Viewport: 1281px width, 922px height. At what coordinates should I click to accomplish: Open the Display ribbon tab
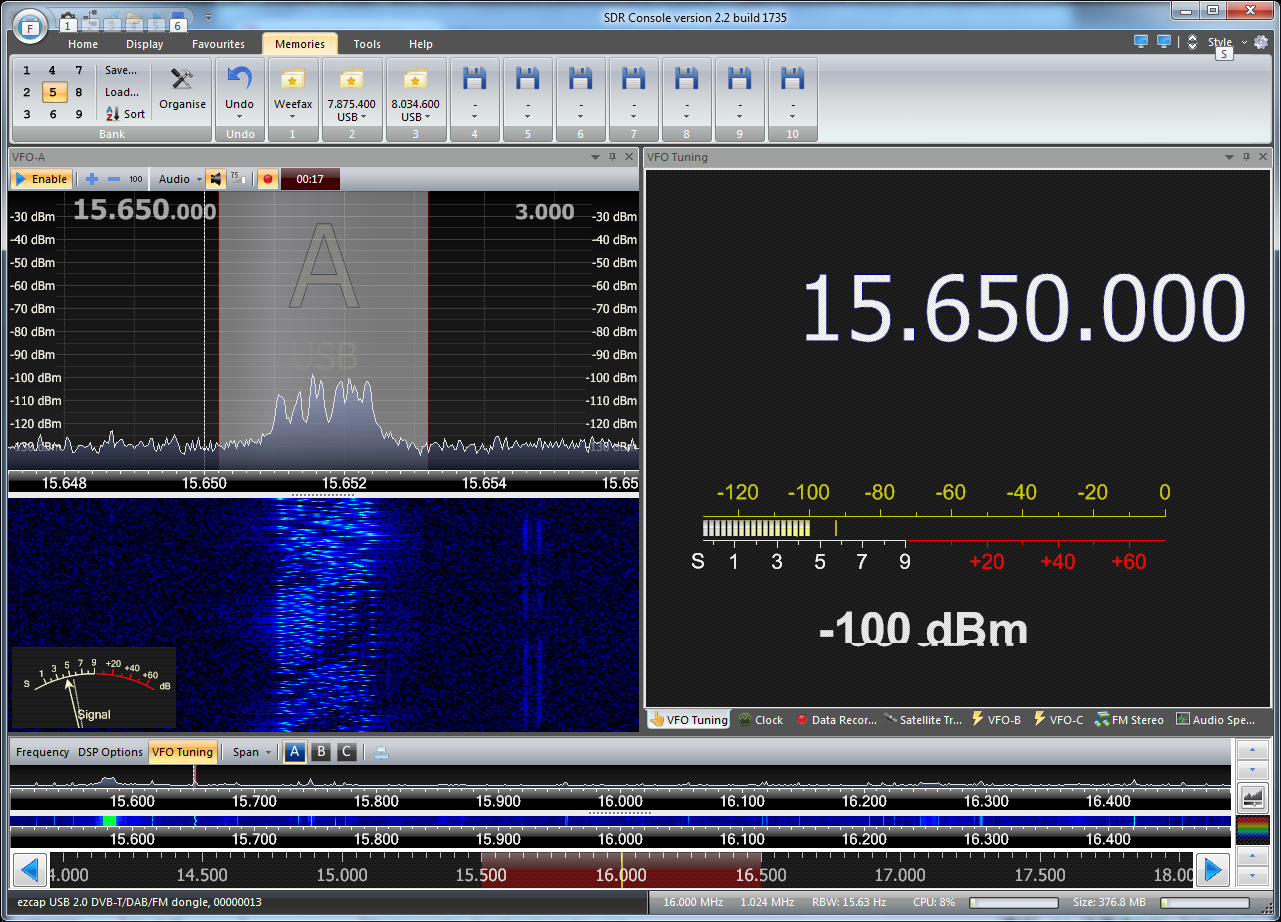coord(145,44)
